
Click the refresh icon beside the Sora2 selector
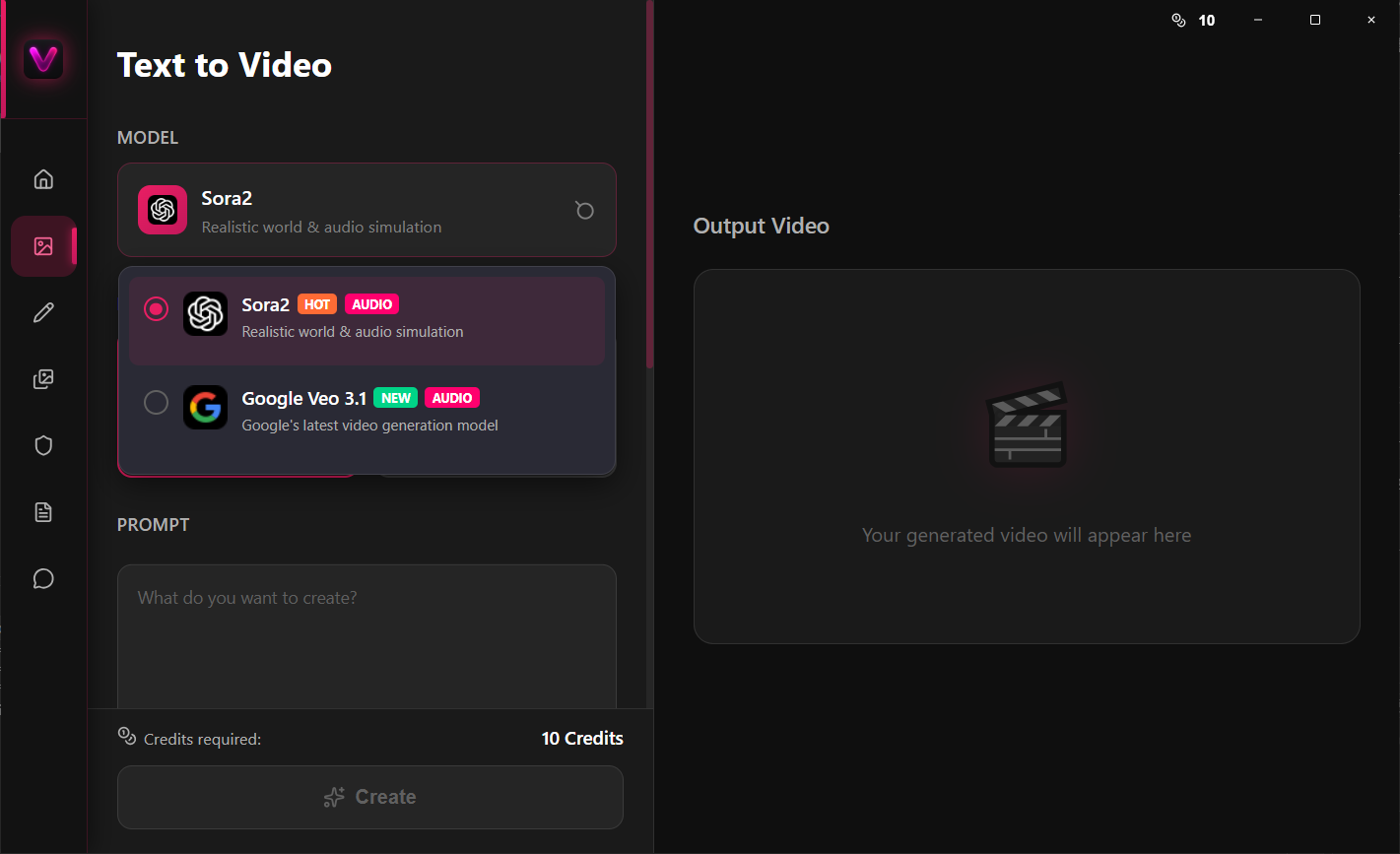pyautogui.click(x=584, y=210)
